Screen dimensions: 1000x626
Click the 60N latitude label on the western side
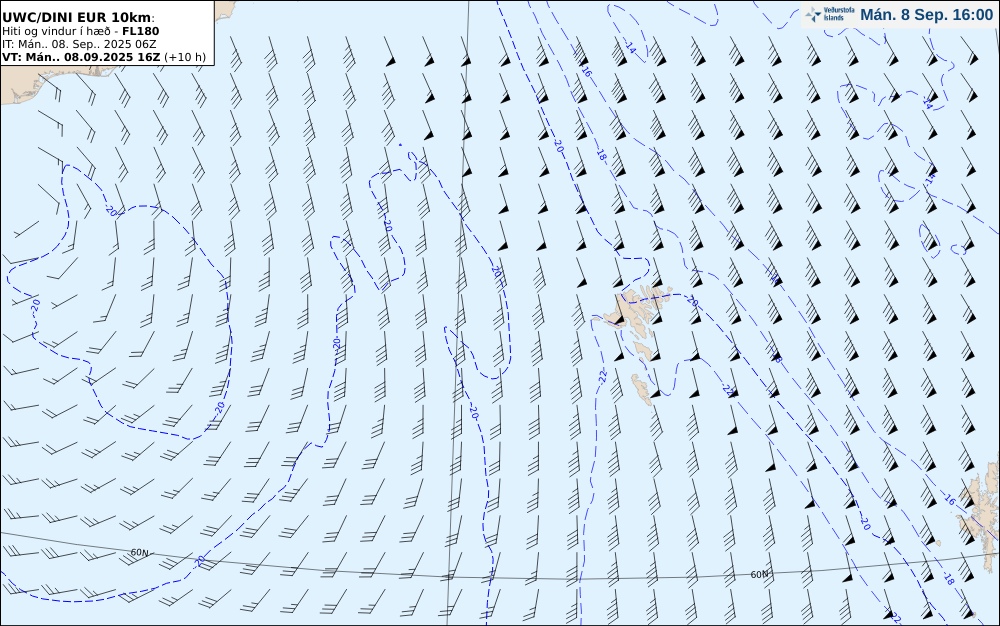pyautogui.click(x=140, y=552)
